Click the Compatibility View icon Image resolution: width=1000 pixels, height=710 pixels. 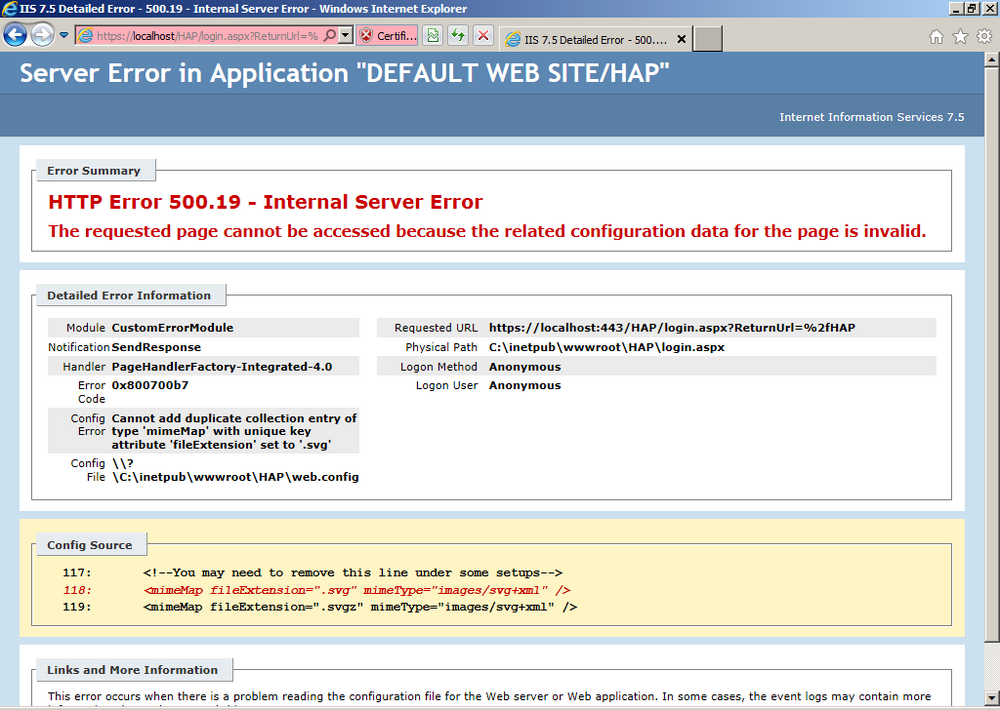432,36
